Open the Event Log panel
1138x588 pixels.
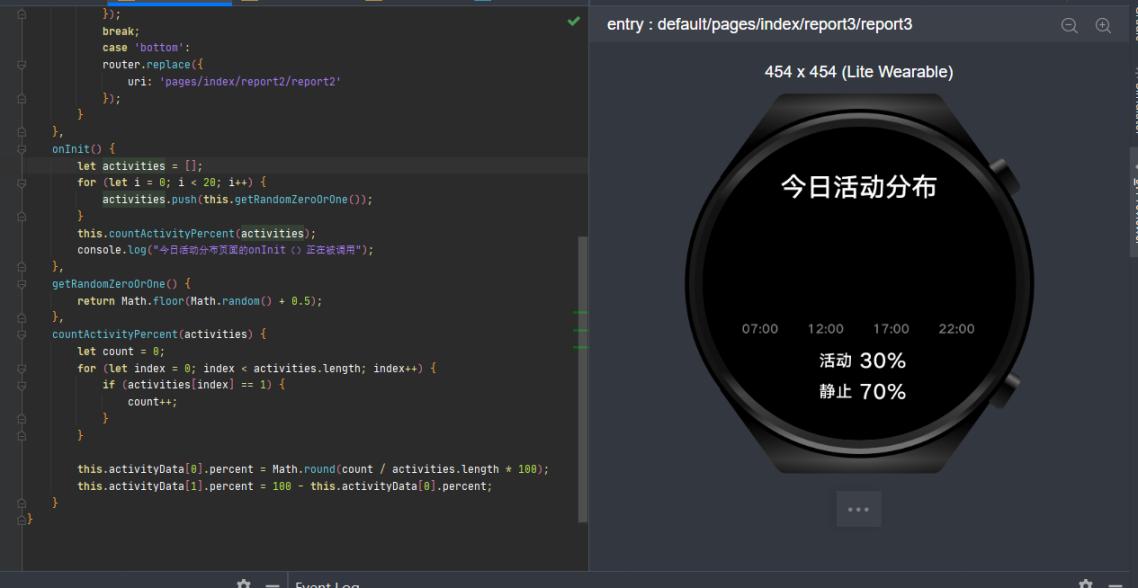tap(327, 584)
